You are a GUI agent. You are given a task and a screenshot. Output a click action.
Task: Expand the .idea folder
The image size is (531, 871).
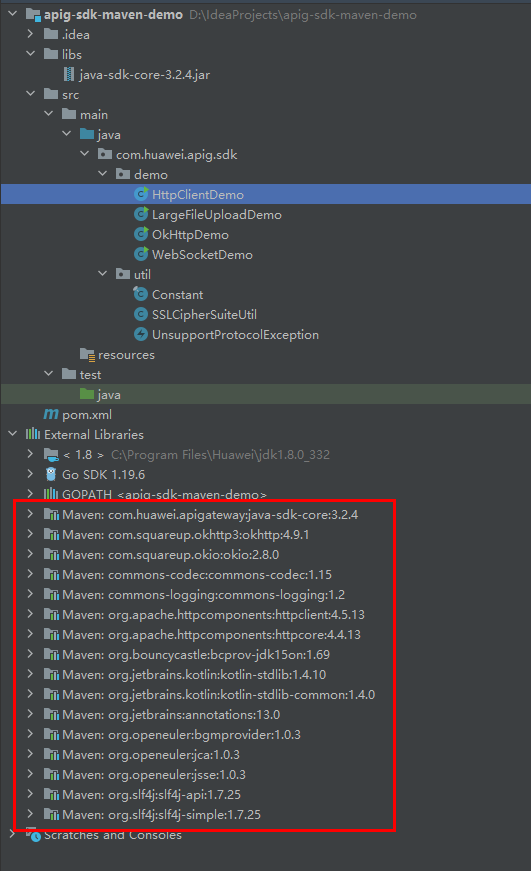31,34
